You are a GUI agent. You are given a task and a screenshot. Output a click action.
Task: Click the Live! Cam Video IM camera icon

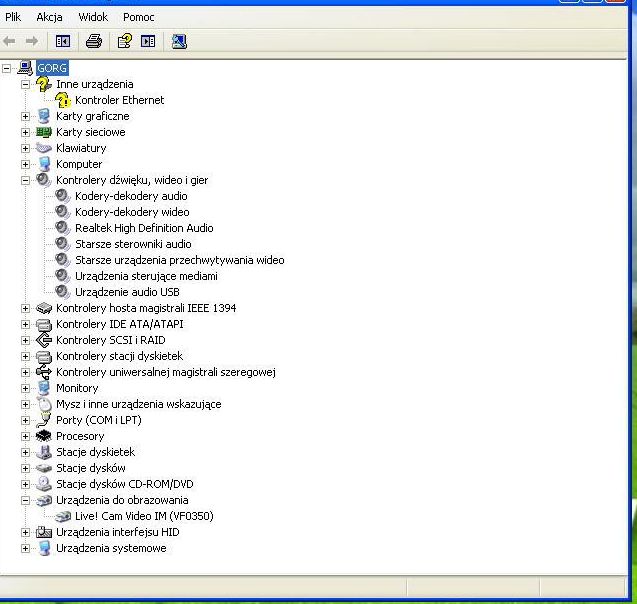pyautogui.click(x=63, y=516)
